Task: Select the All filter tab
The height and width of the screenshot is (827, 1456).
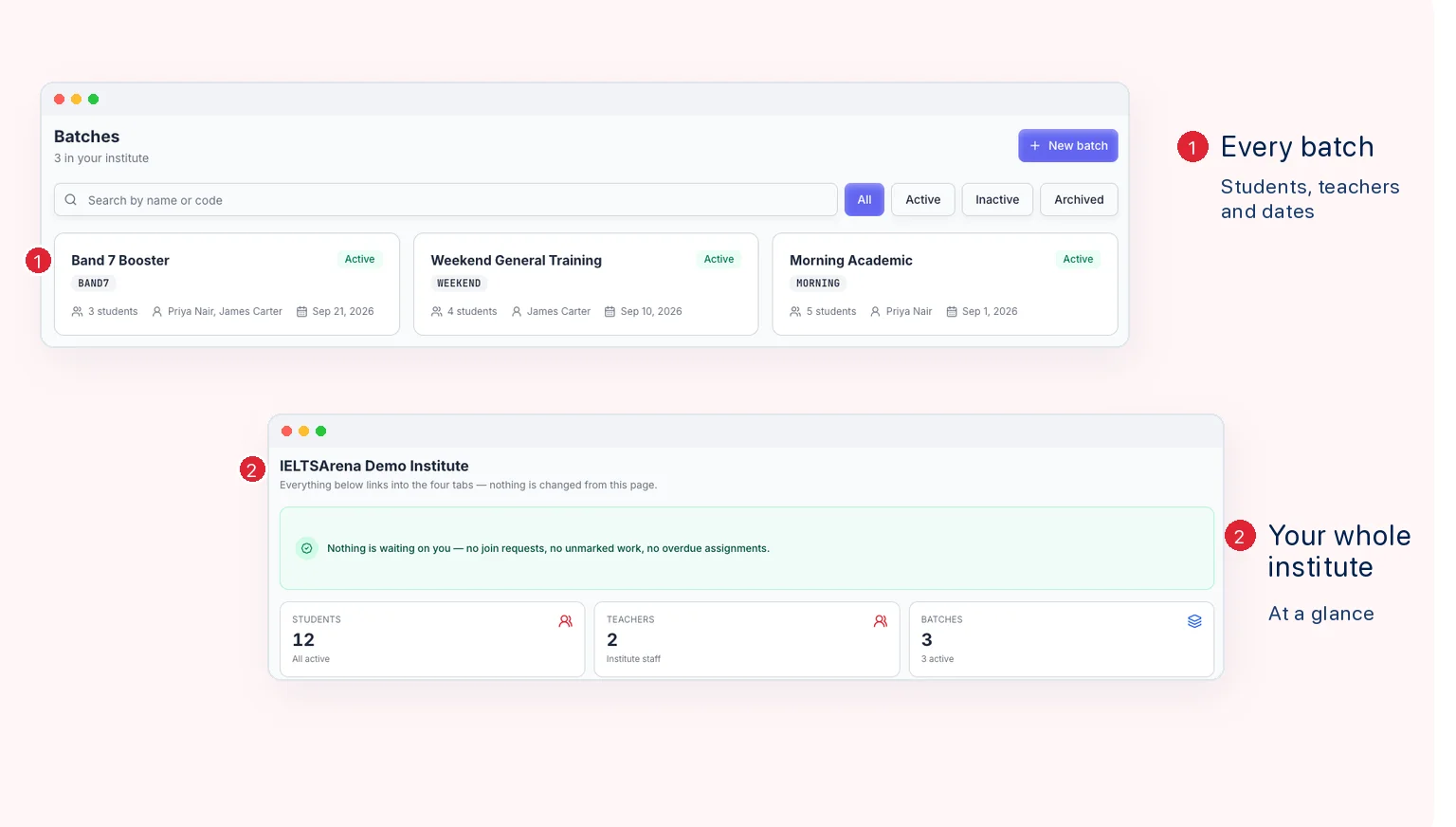Action: (864, 200)
